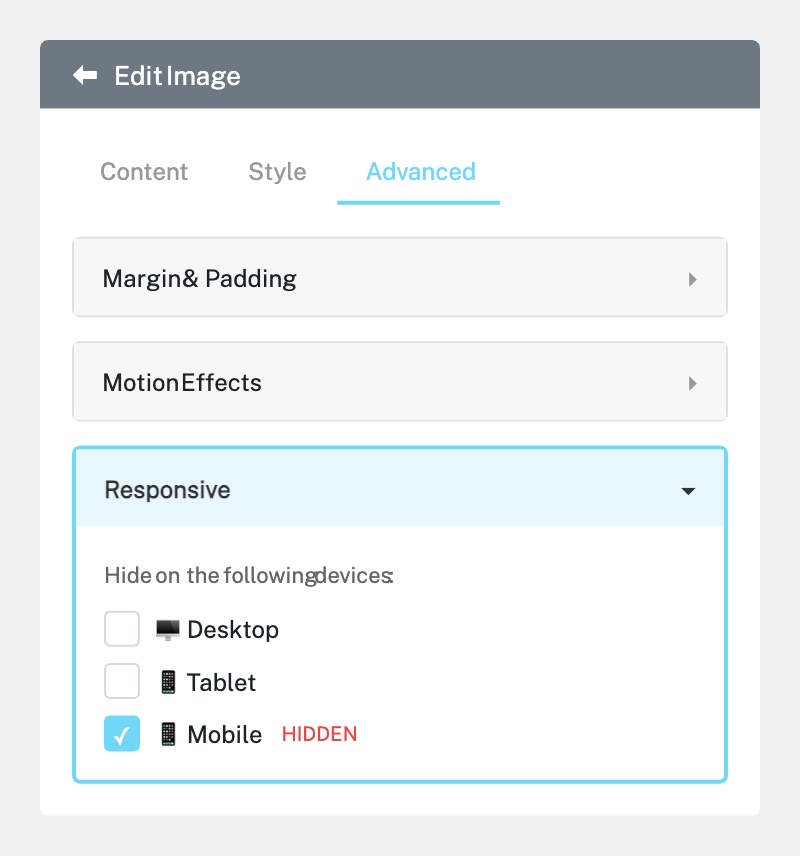Click 'Hide on the following devices' text
This screenshot has height=856, width=800.
click(249, 575)
